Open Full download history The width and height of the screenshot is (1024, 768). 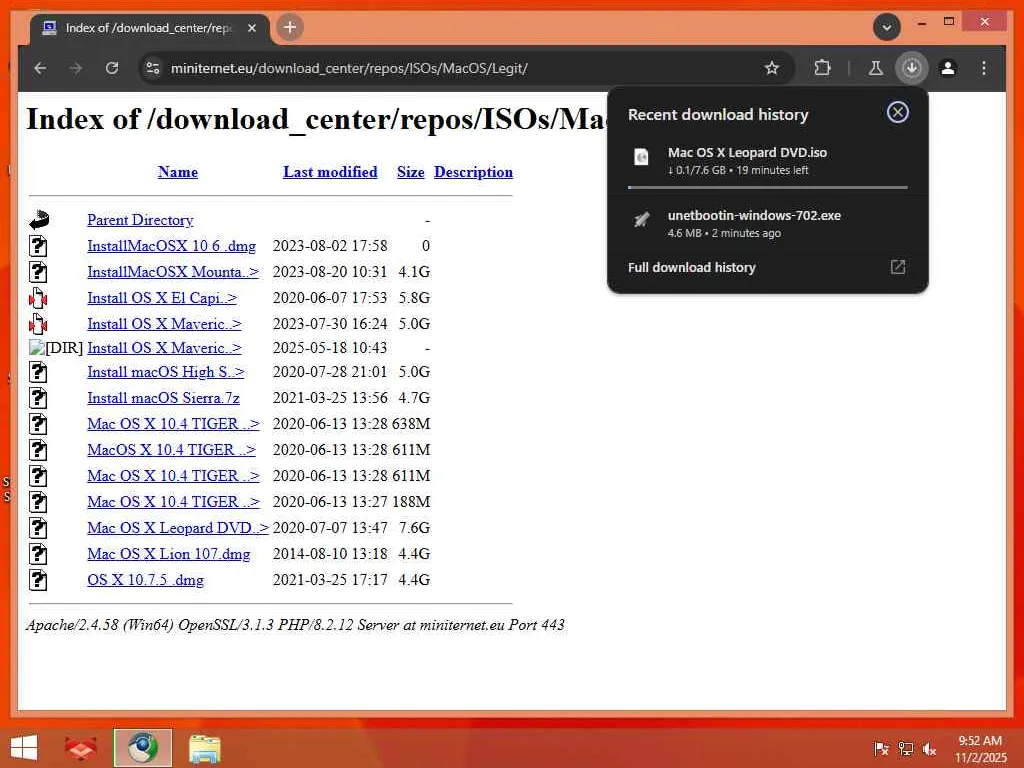coord(692,267)
